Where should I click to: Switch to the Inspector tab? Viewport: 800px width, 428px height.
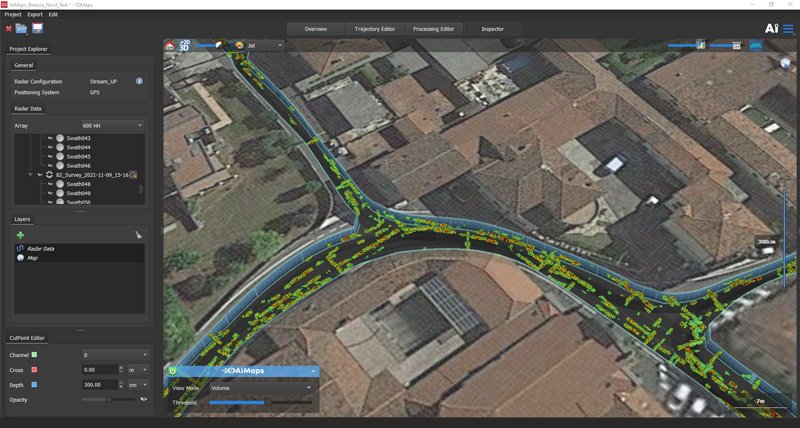tap(492, 29)
